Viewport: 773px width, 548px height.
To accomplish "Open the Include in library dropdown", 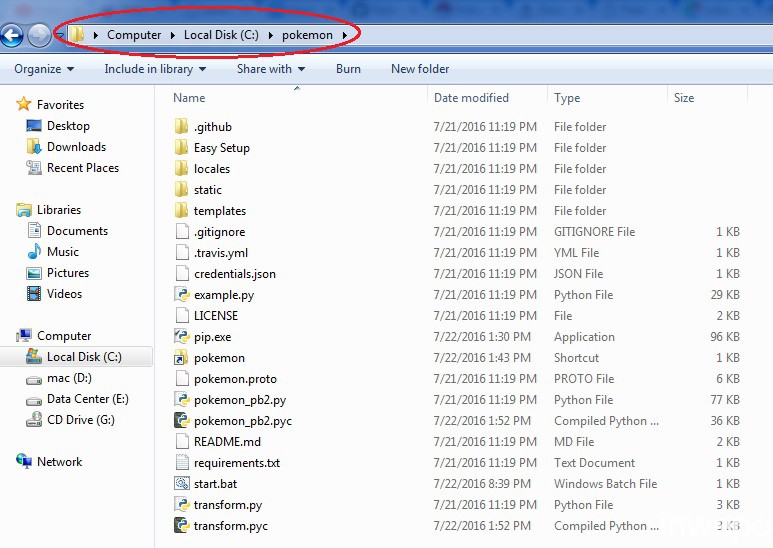I will click(155, 69).
